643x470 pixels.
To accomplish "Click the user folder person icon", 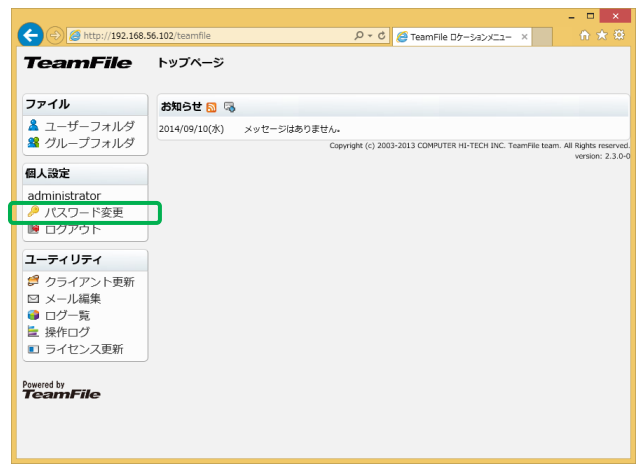I will tap(33, 126).
